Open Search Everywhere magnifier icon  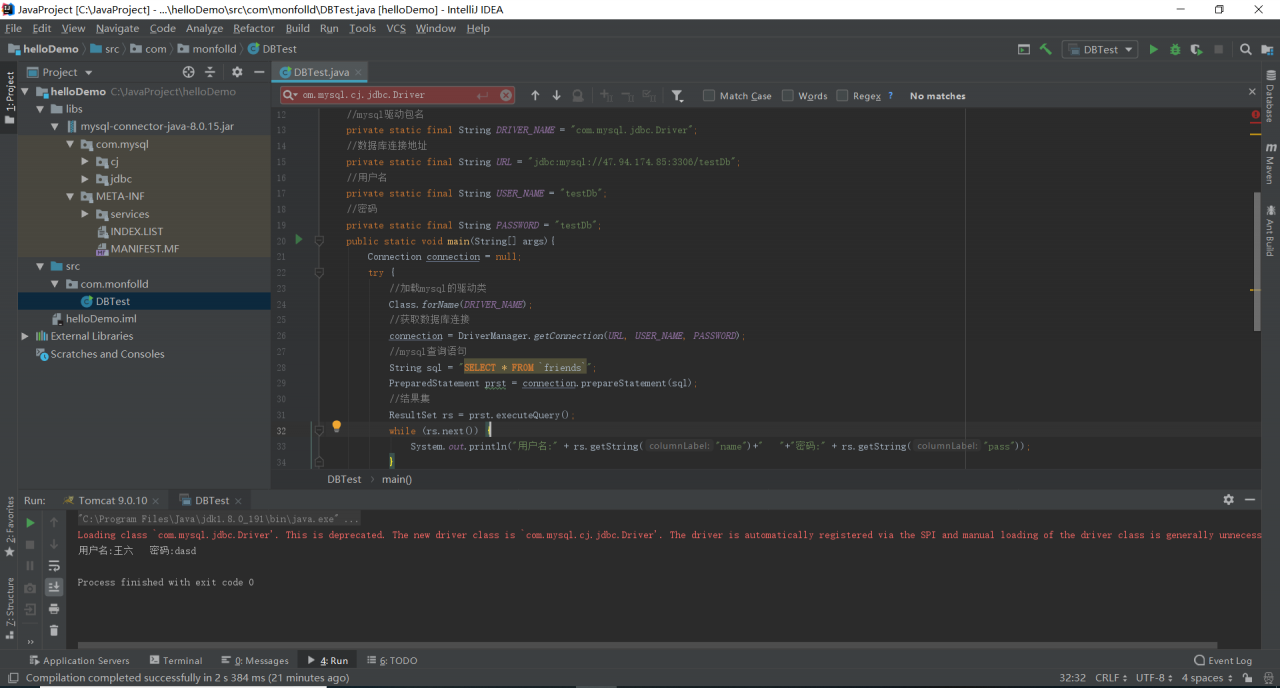[1246, 49]
